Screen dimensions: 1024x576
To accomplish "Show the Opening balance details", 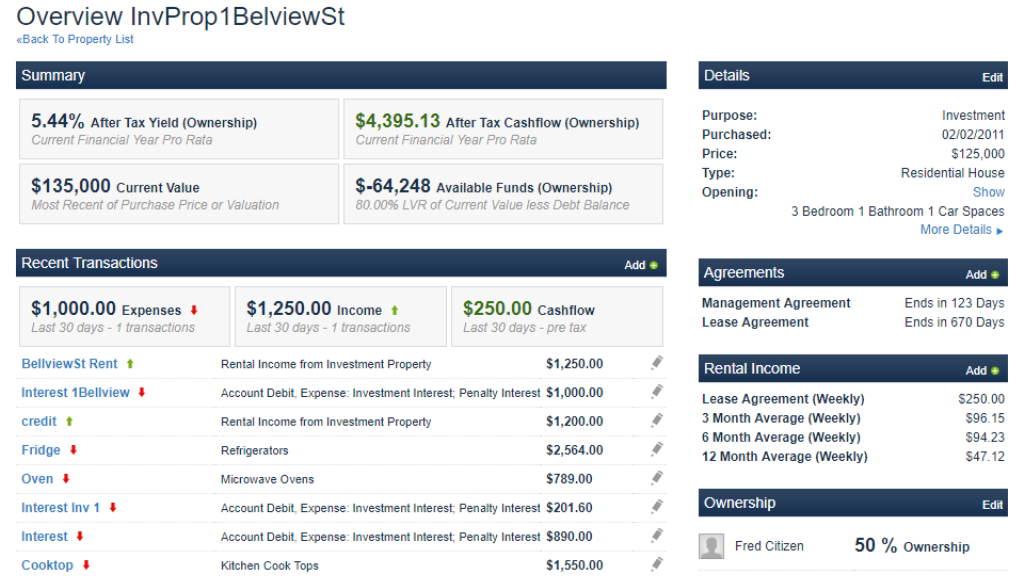I will pyautogui.click(x=989, y=192).
